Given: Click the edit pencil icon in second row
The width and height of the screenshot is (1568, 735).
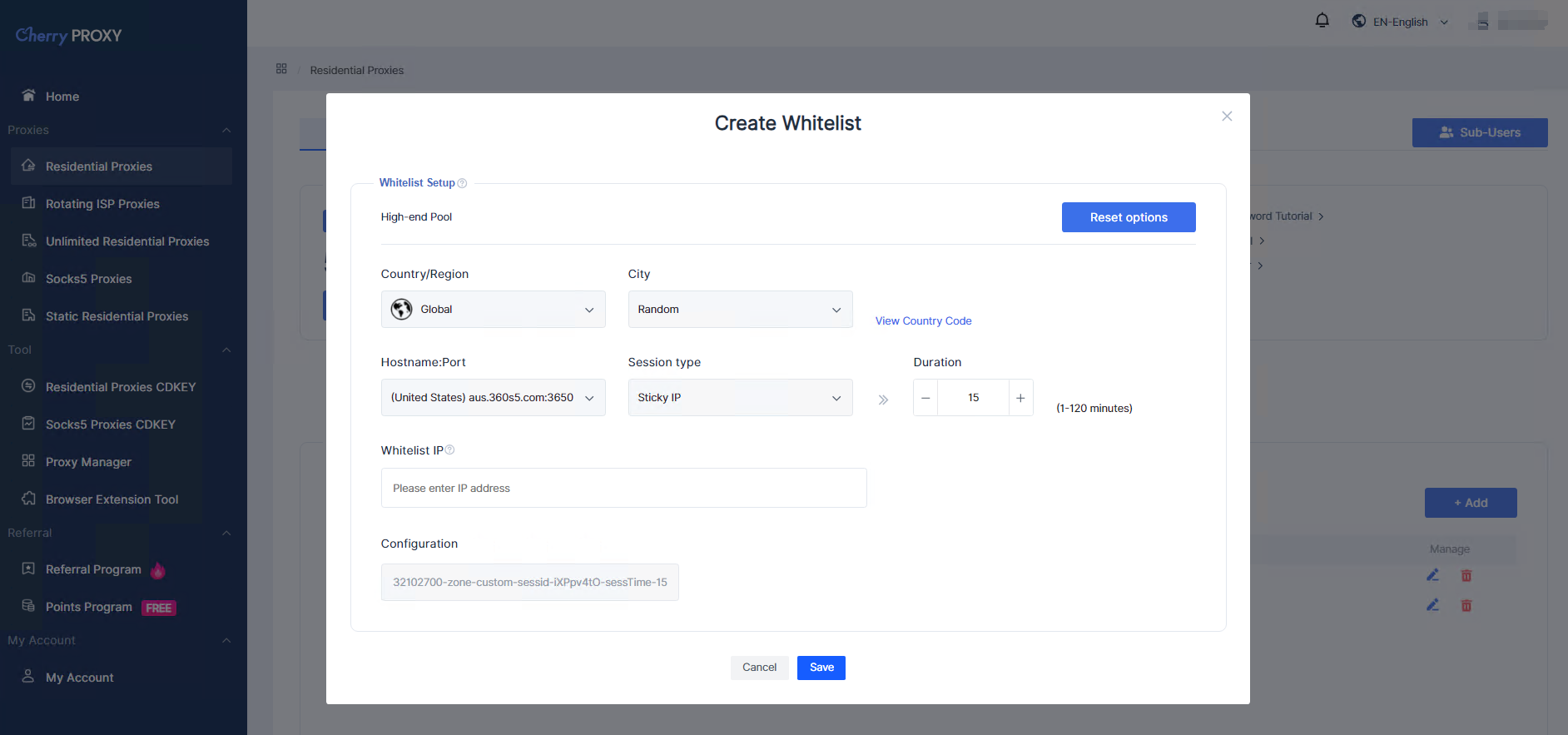Looking at the screenshot, I should pos(1432,605).
